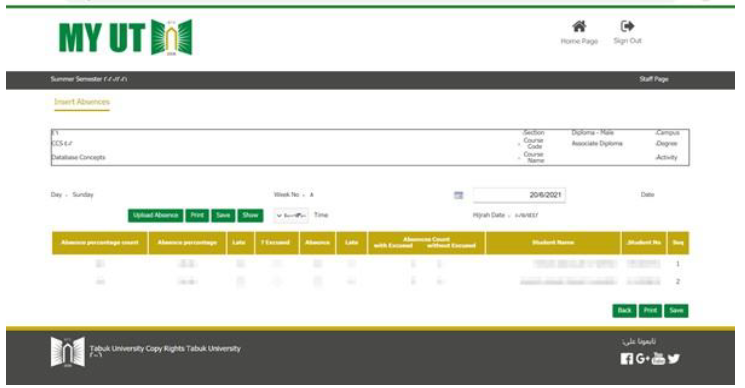Expand the Time dropdown
Viewport: 745px width, 388px height.
point(291,215)
